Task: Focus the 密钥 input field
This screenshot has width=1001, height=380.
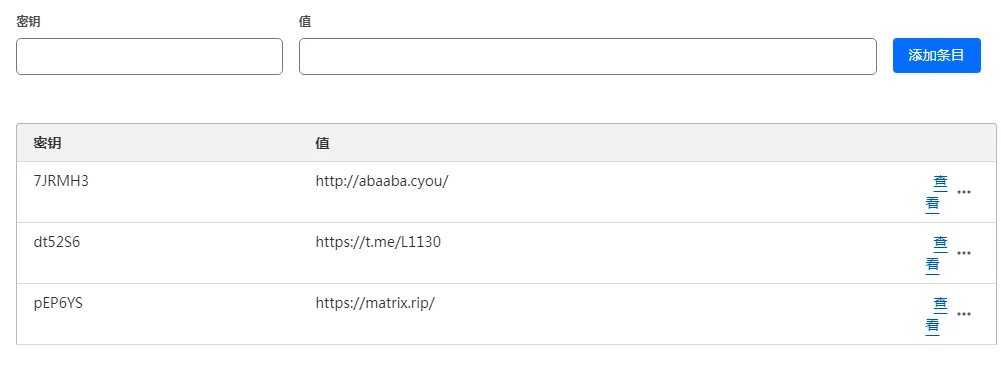Action: point(149,56)
